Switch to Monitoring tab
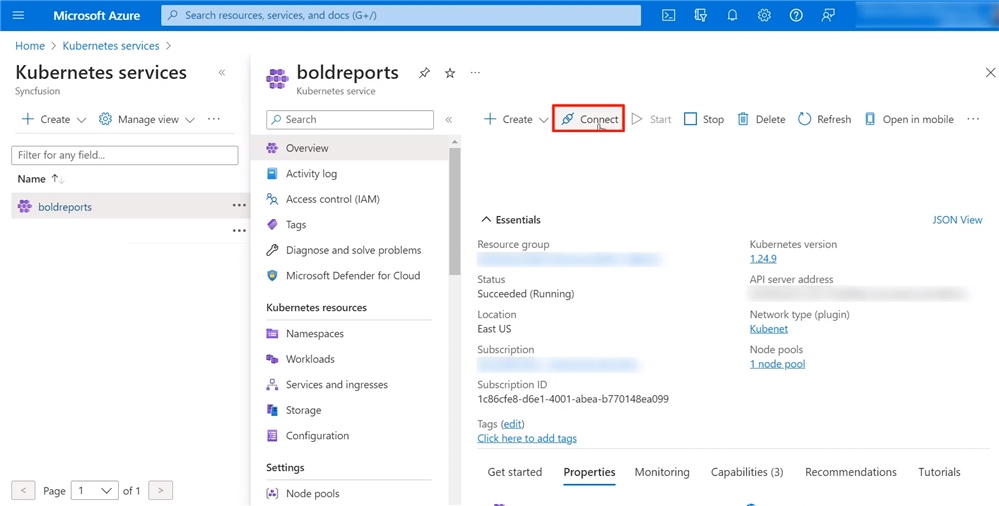The height and width of the screenshot is (506, 999). pos(662,472)
